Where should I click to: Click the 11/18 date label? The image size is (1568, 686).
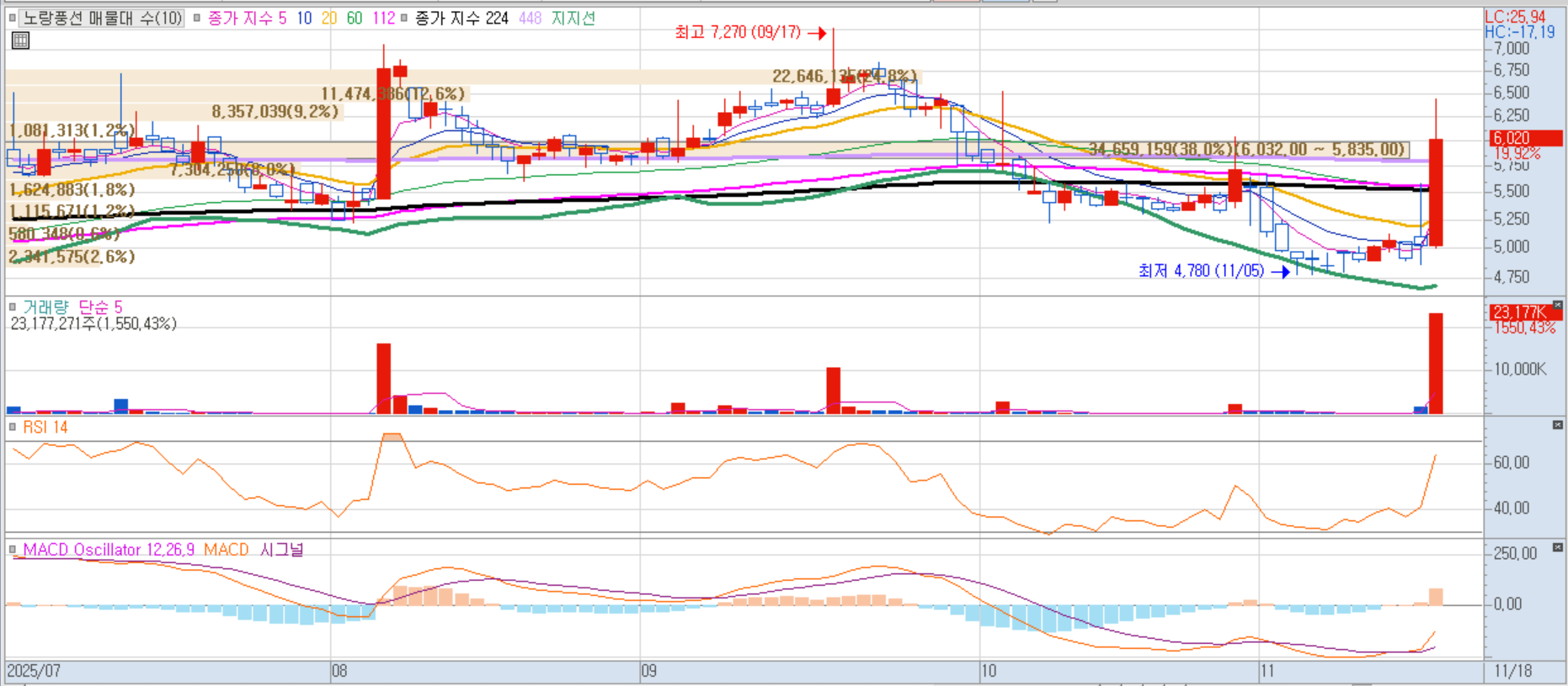coord(1513,671)
